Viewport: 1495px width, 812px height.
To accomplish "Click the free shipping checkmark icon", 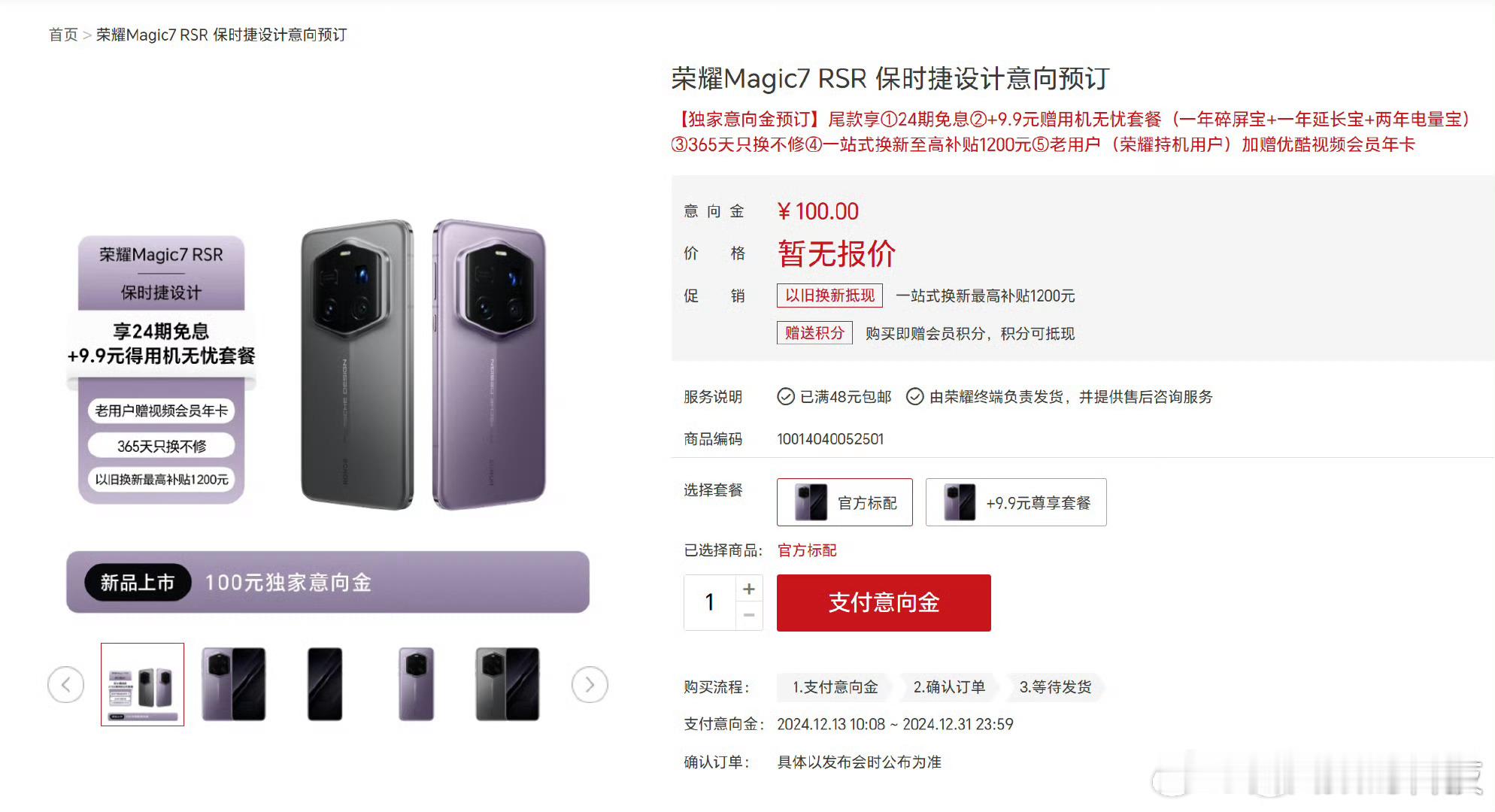I will (786, 396).
